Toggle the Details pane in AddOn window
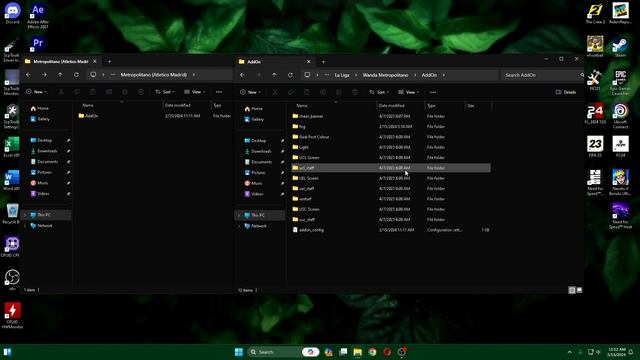Viewport: 640px width, 360px height. (x=566, y=92)
